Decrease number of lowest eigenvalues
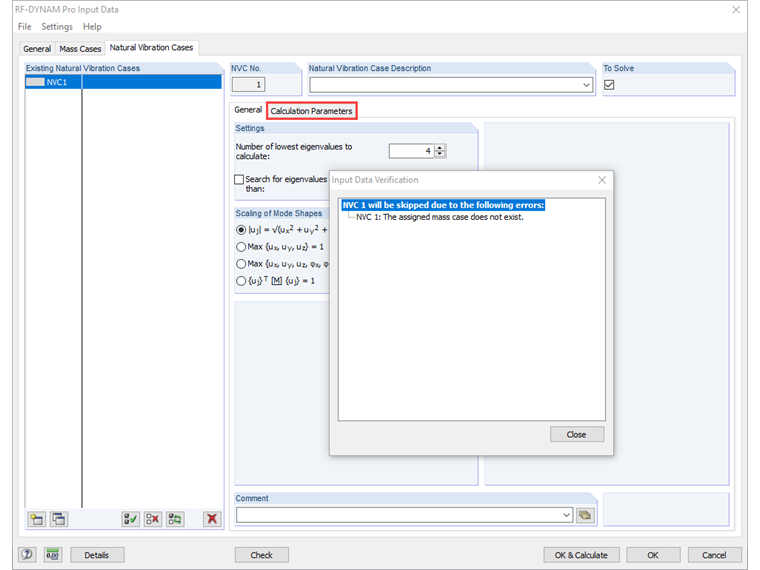The image size is (760, 570). pos(440,154)
